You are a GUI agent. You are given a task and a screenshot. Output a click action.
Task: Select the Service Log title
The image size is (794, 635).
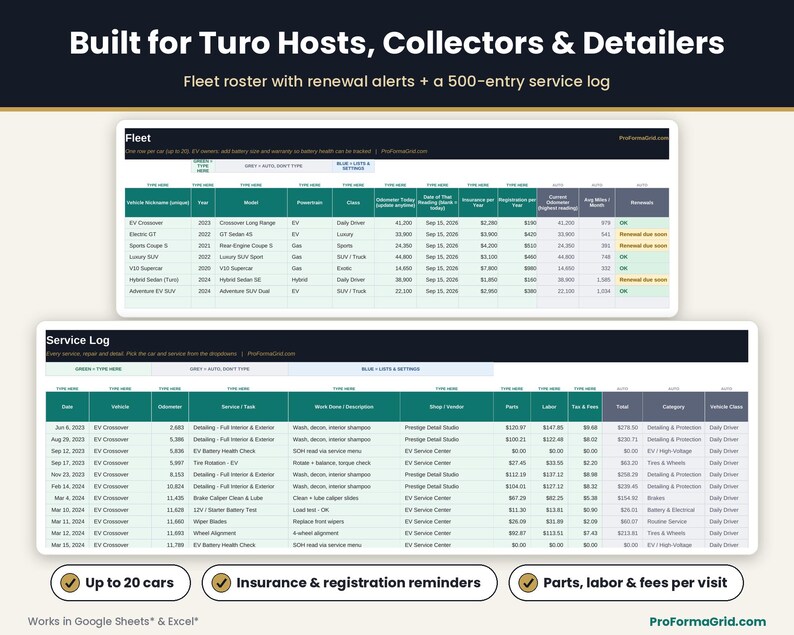coord(77,340)
